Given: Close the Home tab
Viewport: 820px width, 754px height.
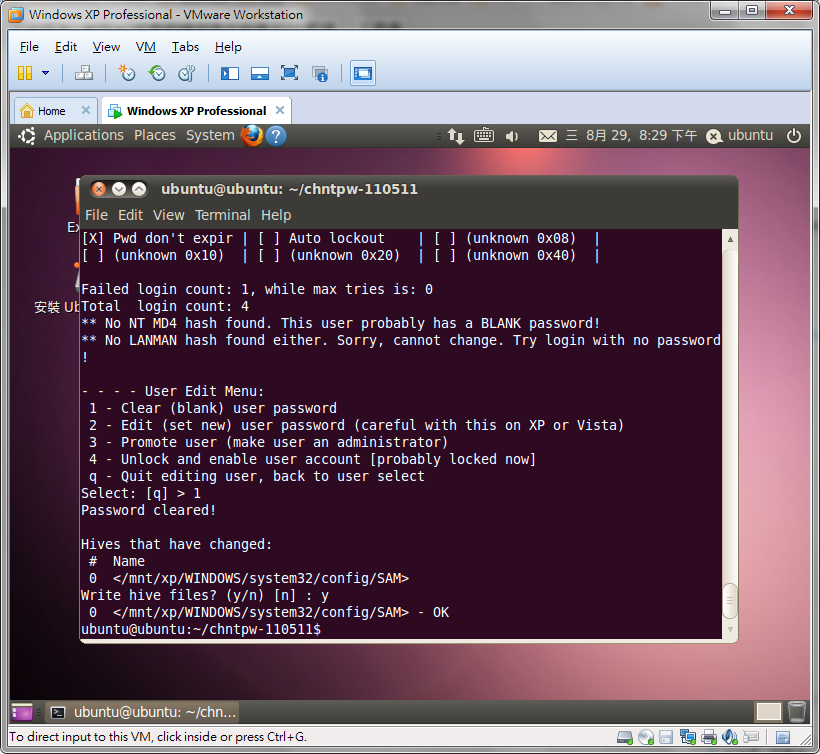Looking at the screenshot, I should tap(86, 110).
